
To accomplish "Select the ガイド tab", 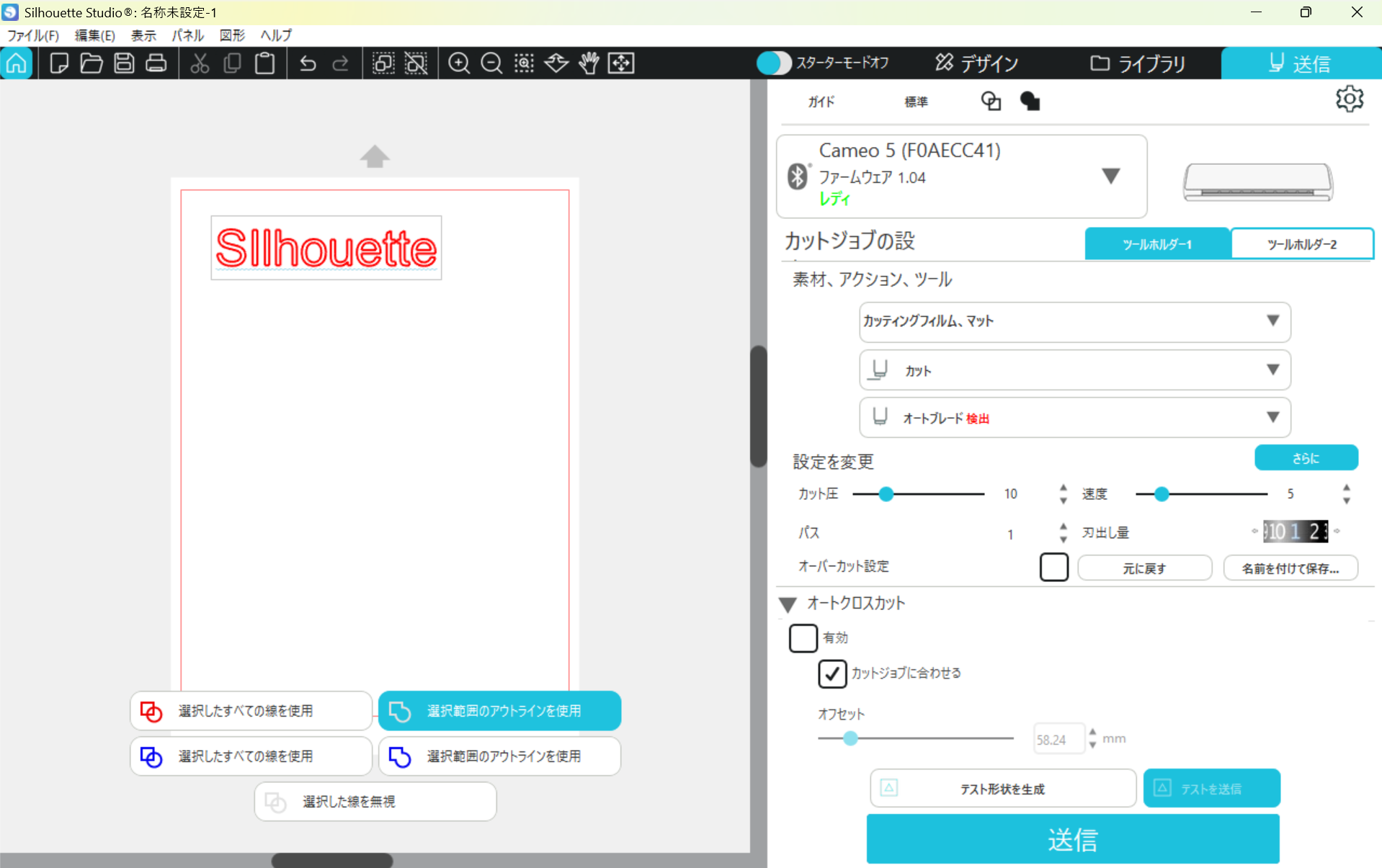I will 821,102.
